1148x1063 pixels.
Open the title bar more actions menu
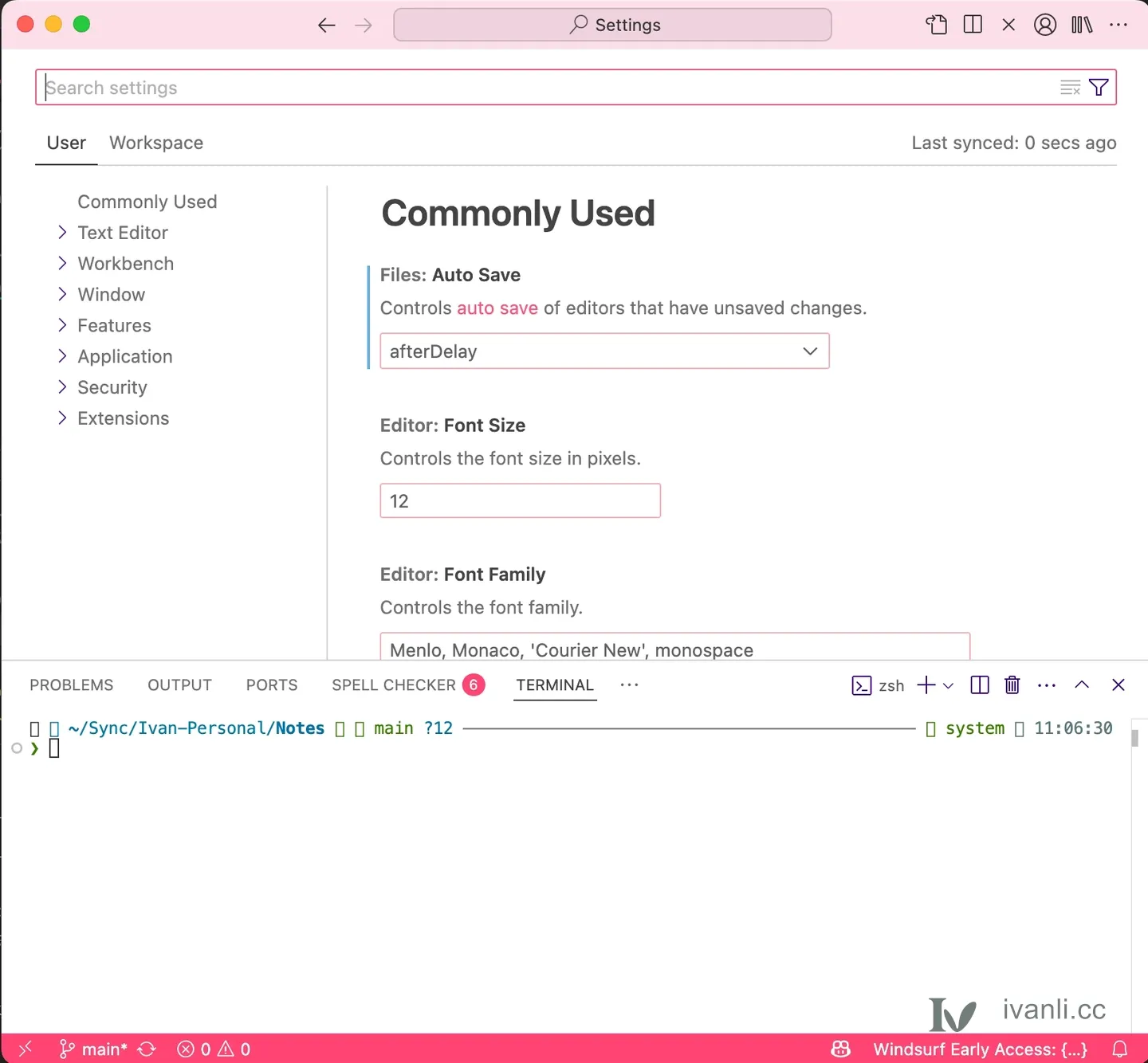coord(1119,25)
